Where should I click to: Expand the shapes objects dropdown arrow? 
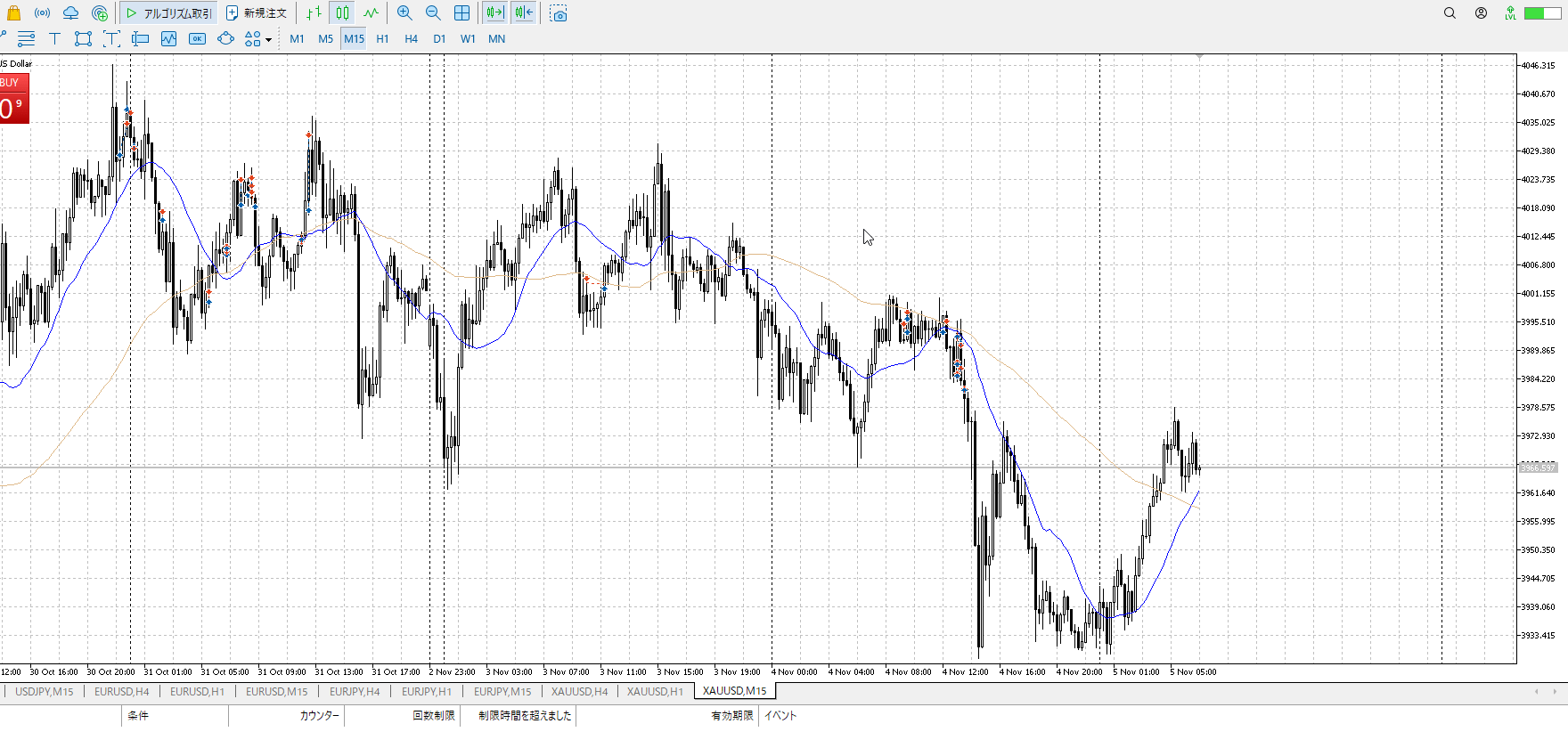(x=268, y=39)
